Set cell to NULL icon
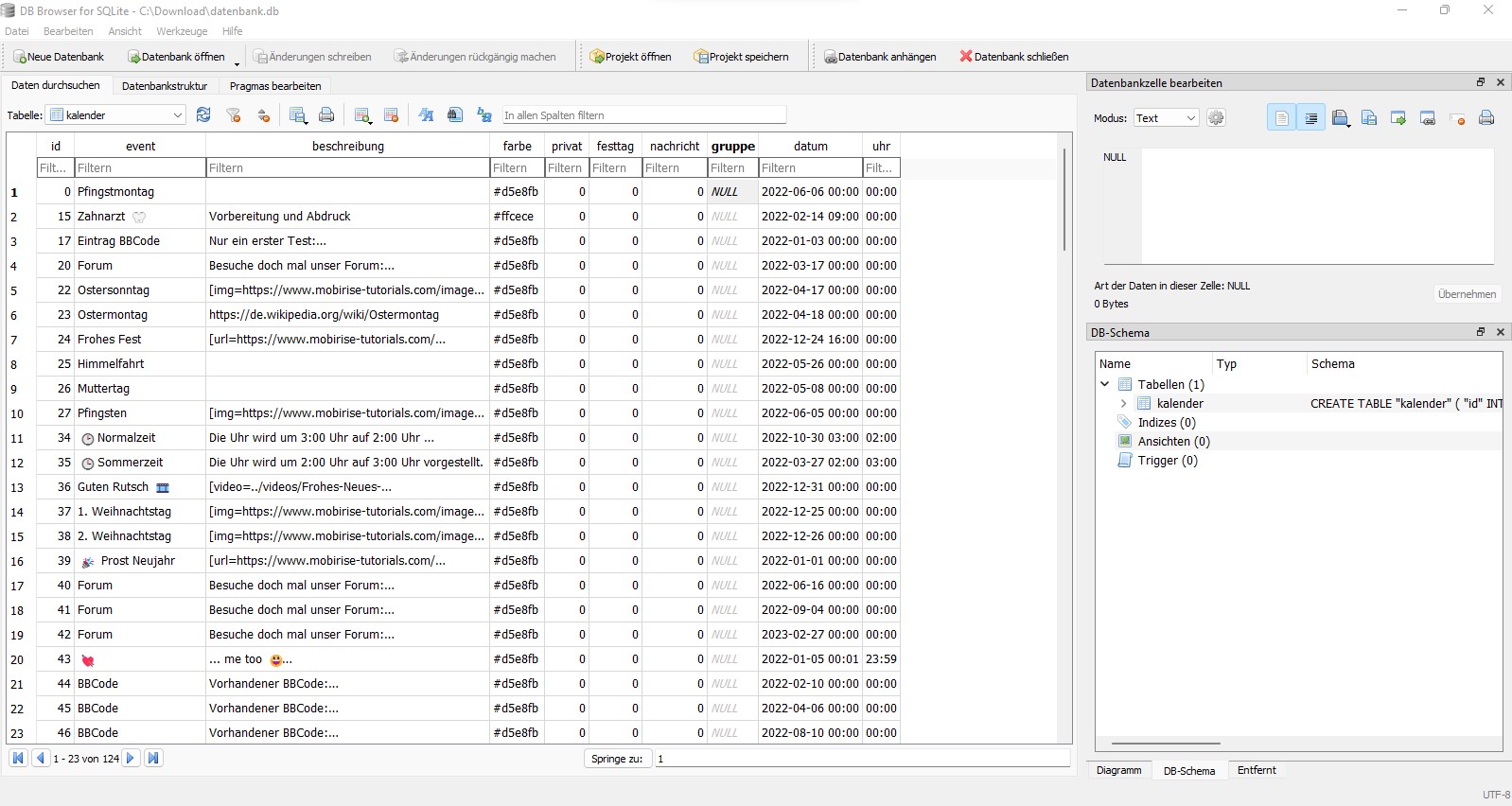 coord(1457,118)
